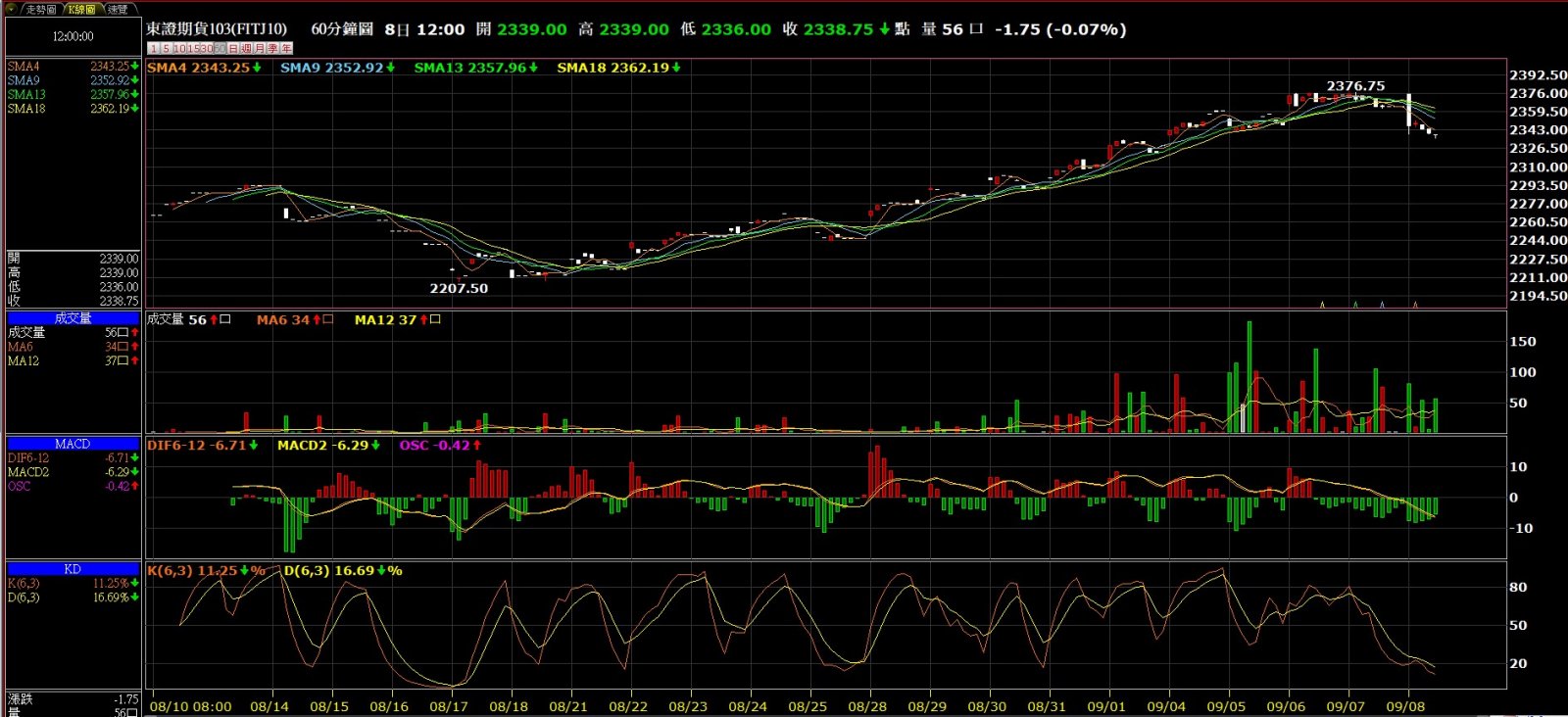
Task: Switch chart to 週 (weekly) period
Action: (x=247, y=48)
